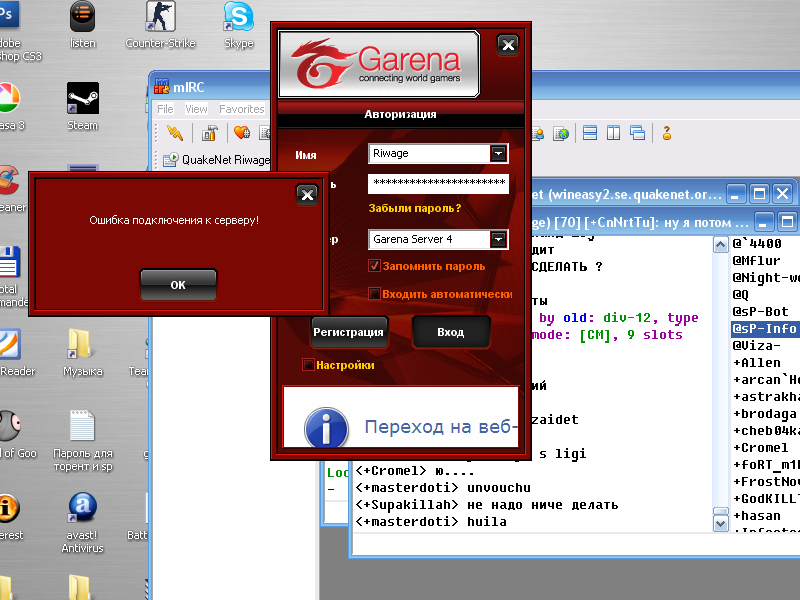Select @Mflur in the nick list

(756, 260)
